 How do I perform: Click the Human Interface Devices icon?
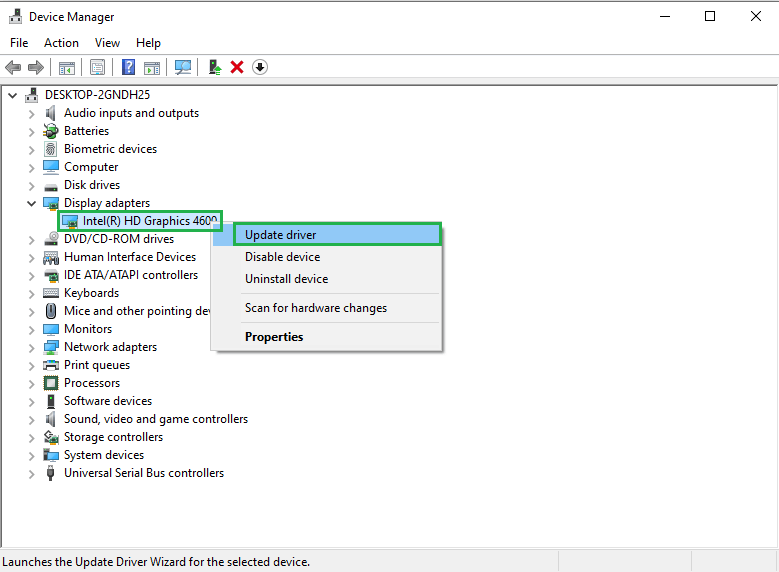(51, 257)
